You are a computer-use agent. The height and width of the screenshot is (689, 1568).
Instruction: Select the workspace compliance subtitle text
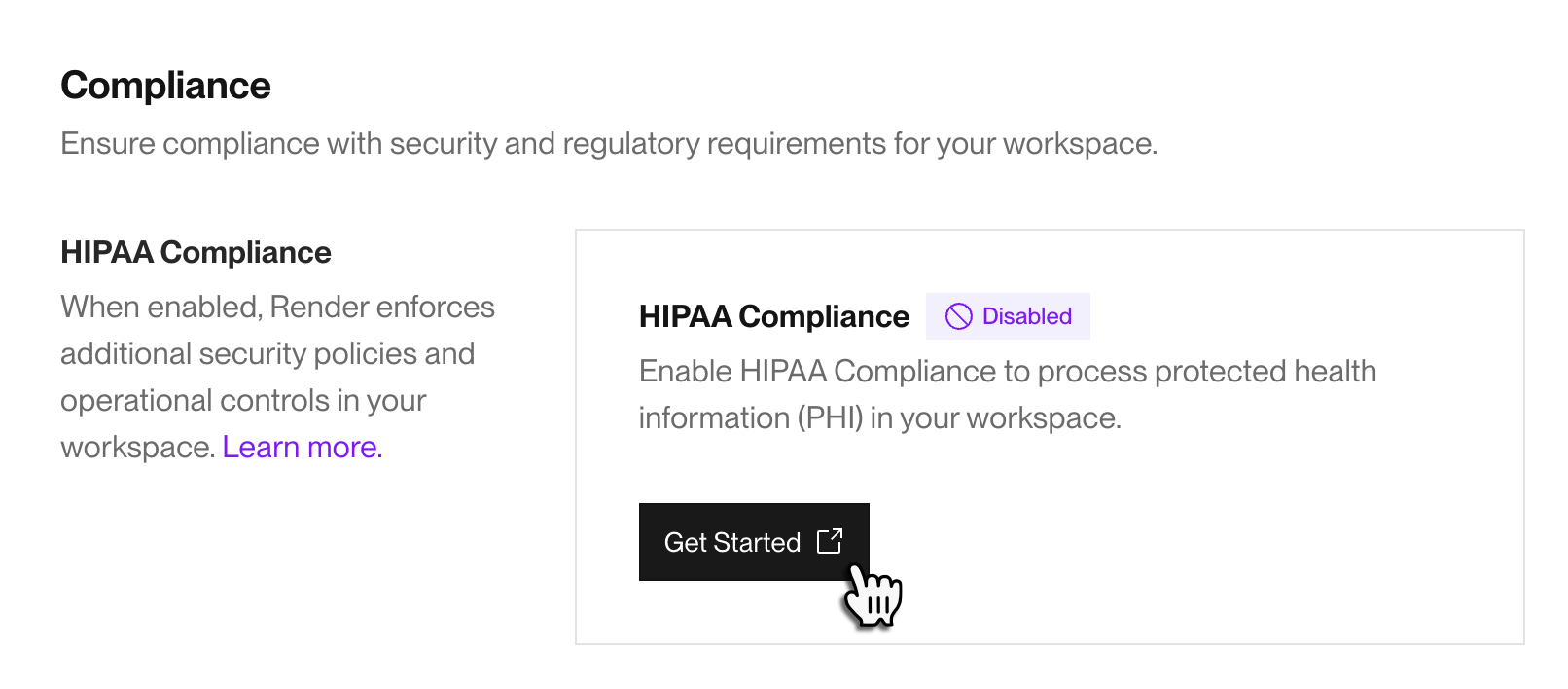pos(610,143)
